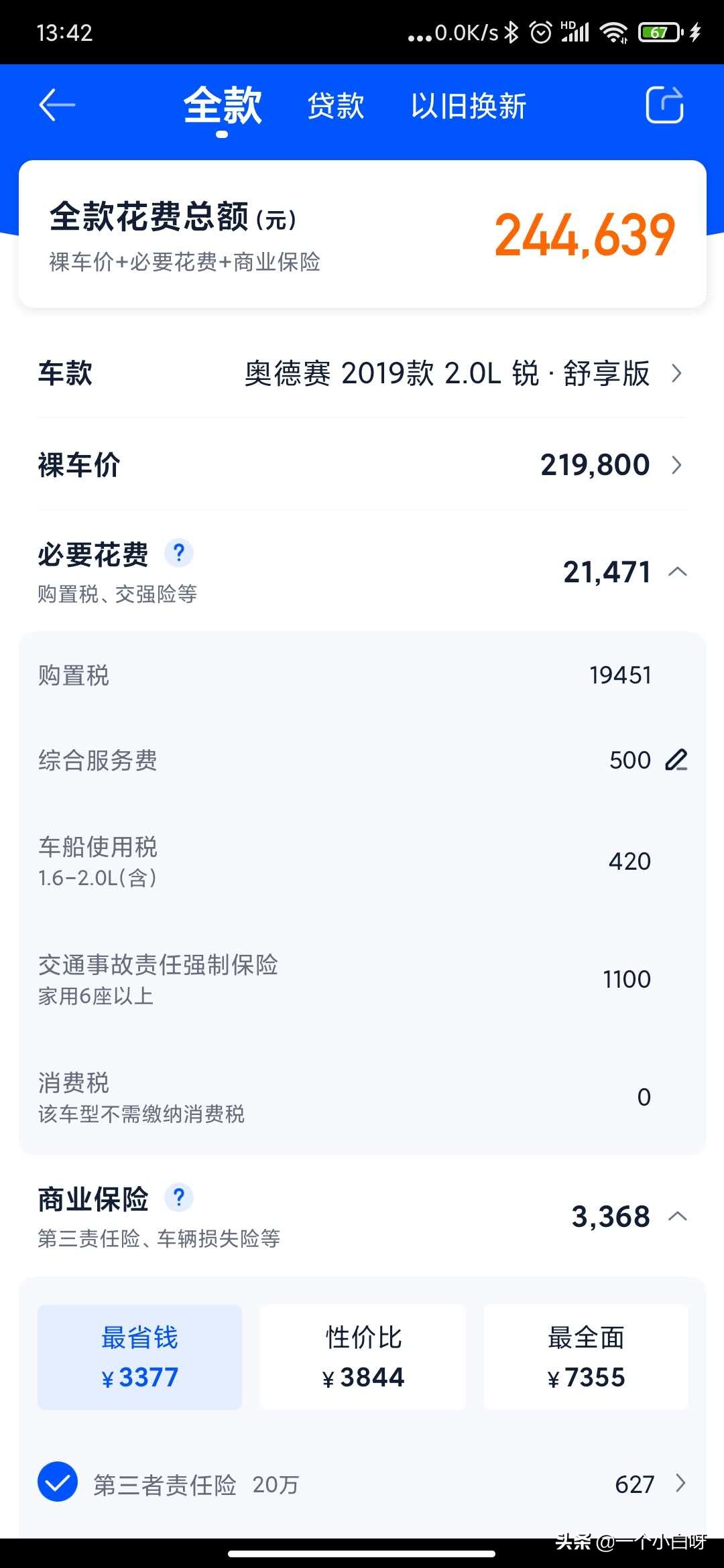The height and width of the screenshot is (1568, 724).
Task: Select the 最省钱 ¥3377 insurance plan
Action: click(139, 1357)
